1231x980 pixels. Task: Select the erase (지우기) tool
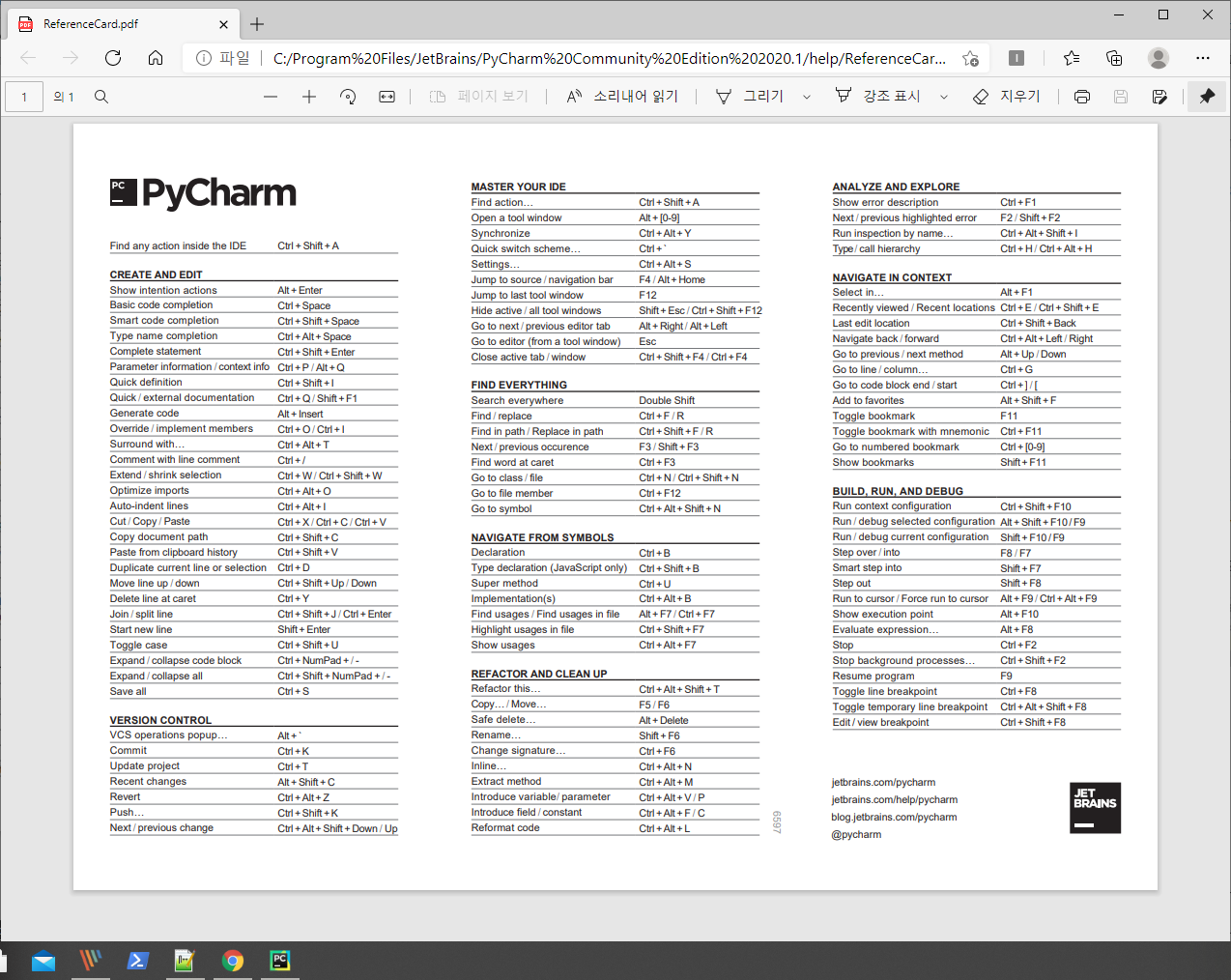pyautogui.click(x=1007, y=97)
